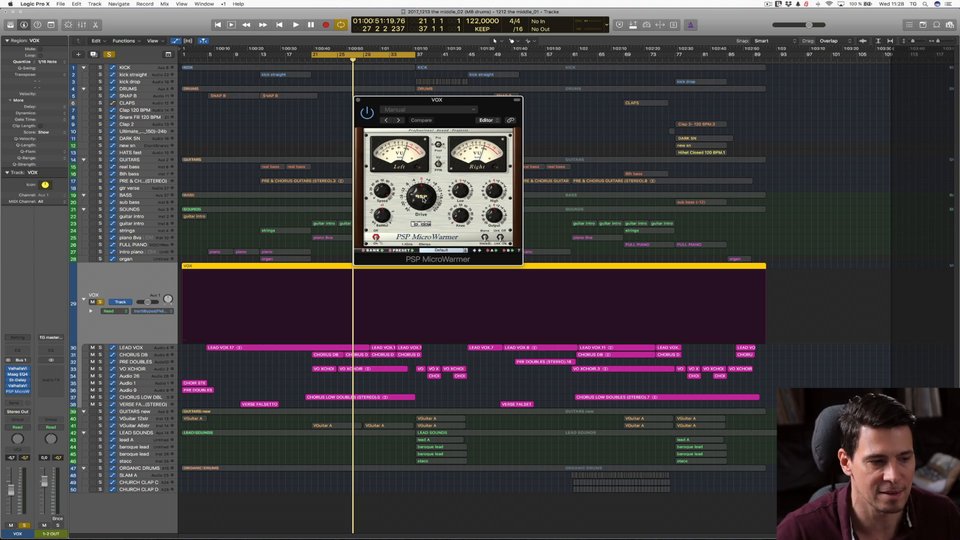Open the Navigate menu

tap(119, 4)
